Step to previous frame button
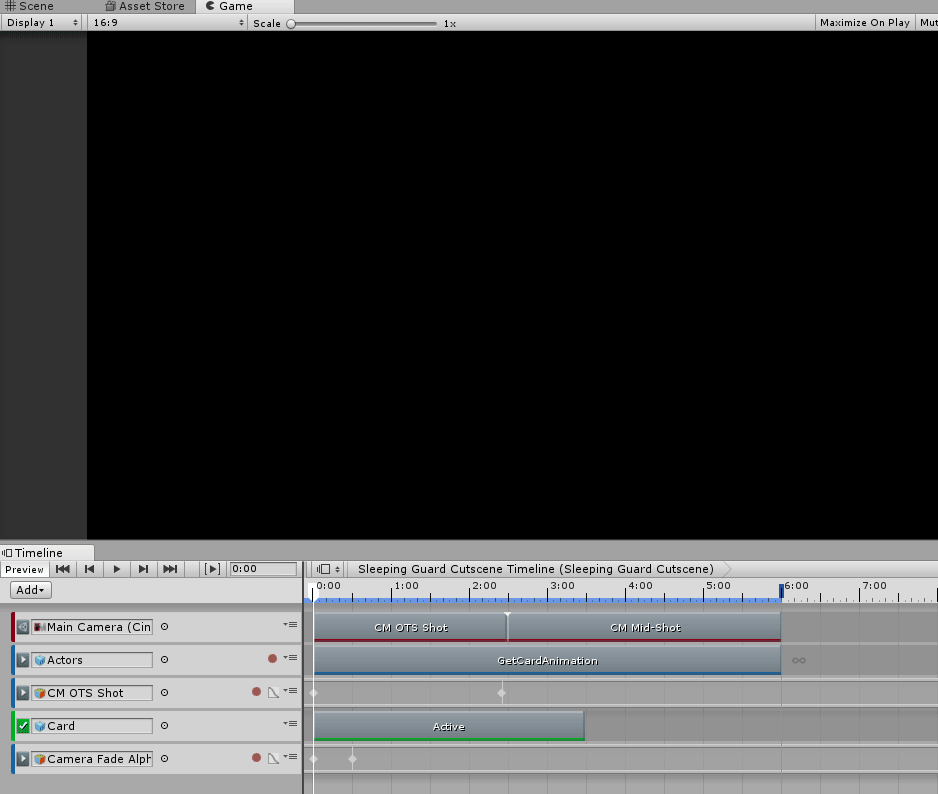The width and height of the screenshot is (938, 794). (90, 569)
